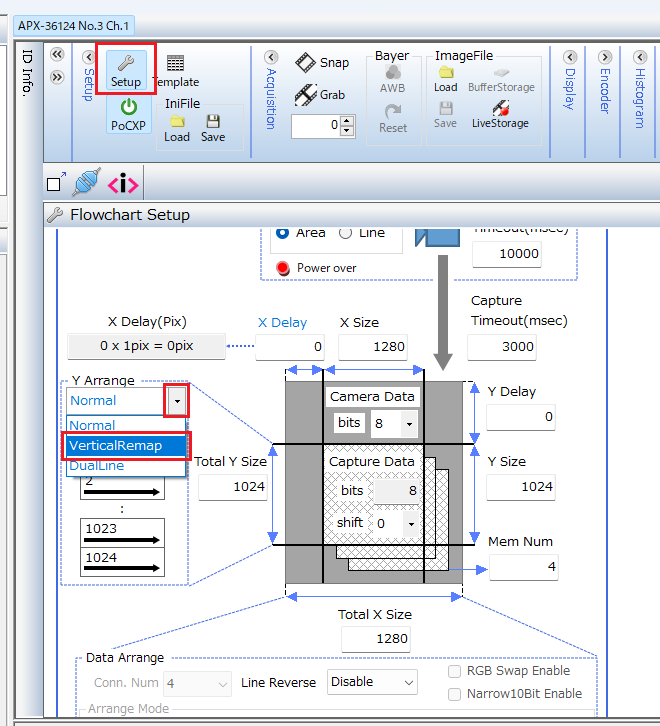This screenshot has width=660, height=726.
Task: Click the X Delay link label
Action: [x=282, y=323]
